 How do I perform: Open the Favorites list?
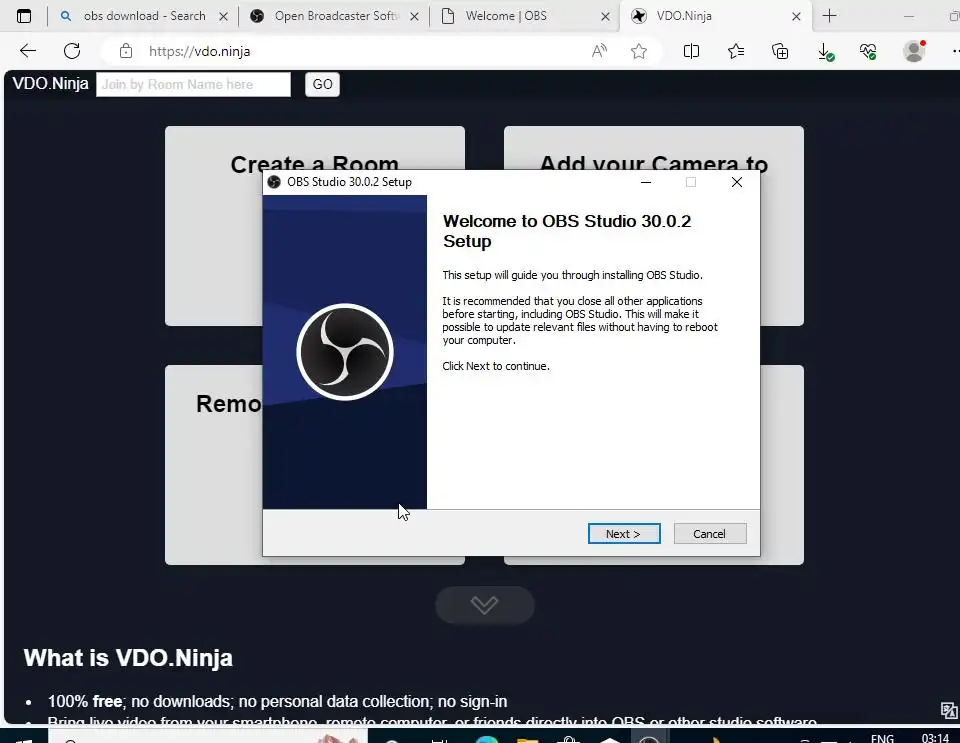[x=736, y=51]
